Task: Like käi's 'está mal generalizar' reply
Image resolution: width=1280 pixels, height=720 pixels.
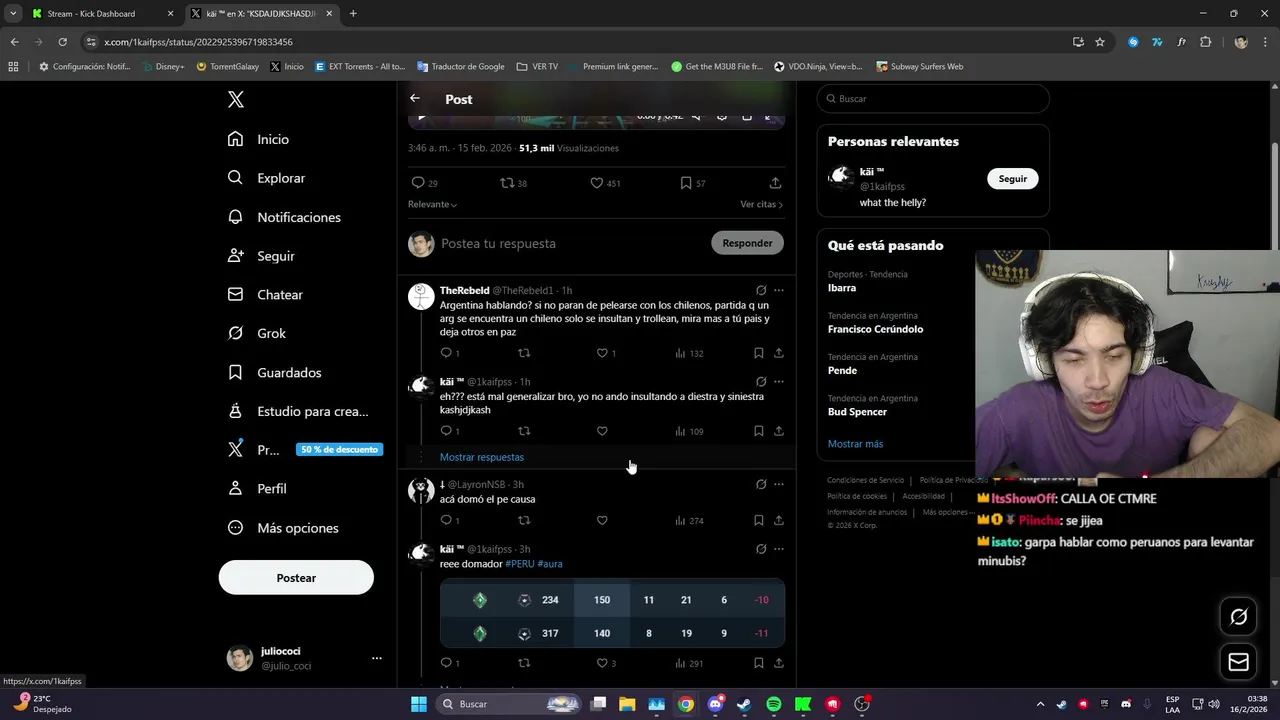Action: click(602, 431)
